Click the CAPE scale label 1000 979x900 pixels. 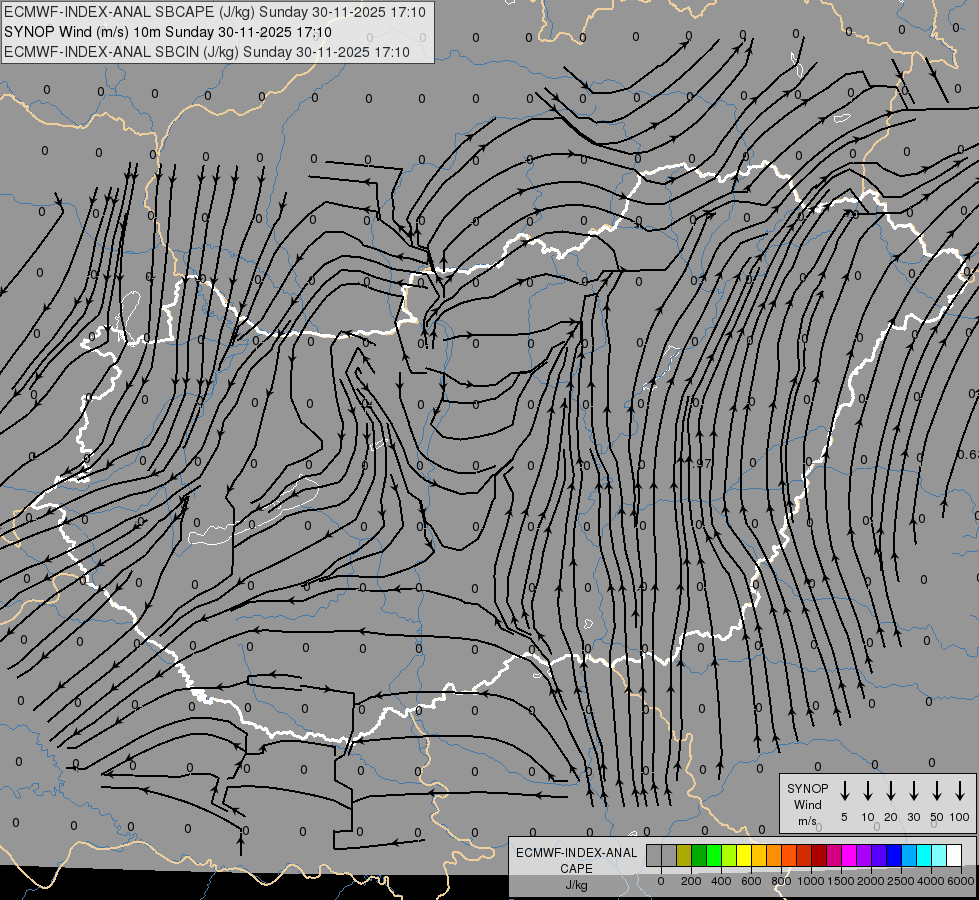(x=811, y=881)
